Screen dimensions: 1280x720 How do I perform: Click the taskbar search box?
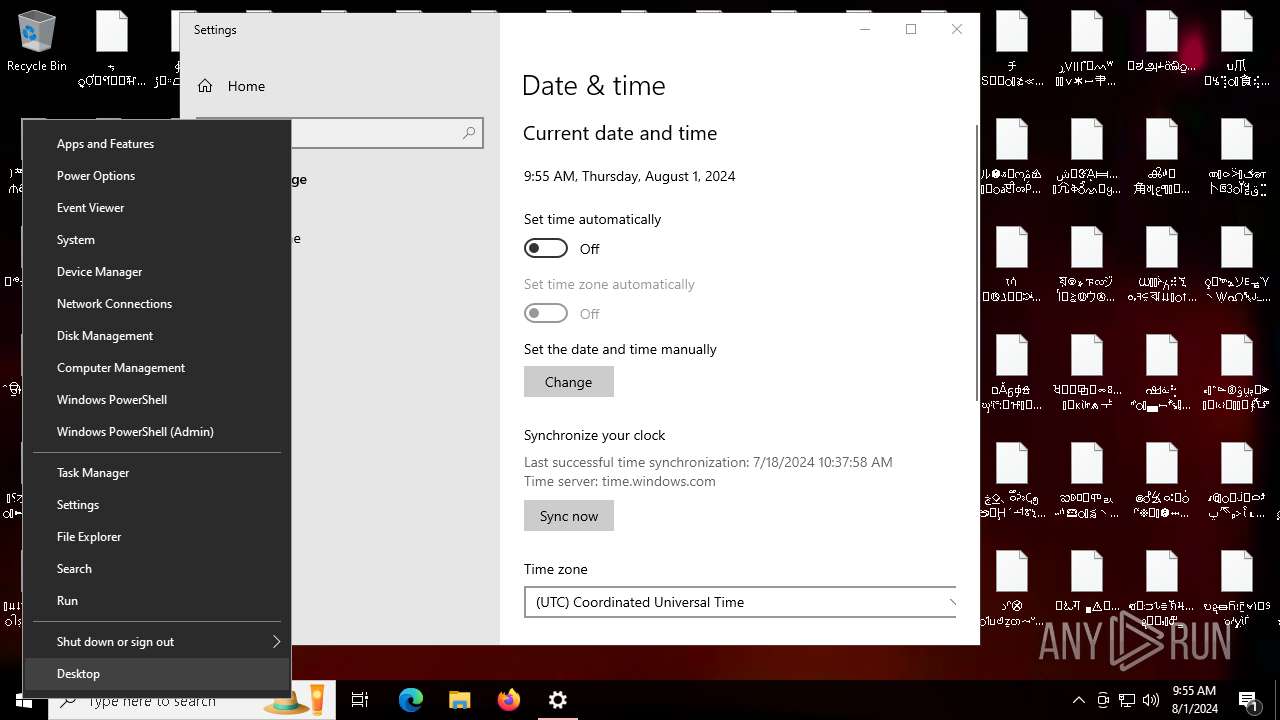point(190,701)
